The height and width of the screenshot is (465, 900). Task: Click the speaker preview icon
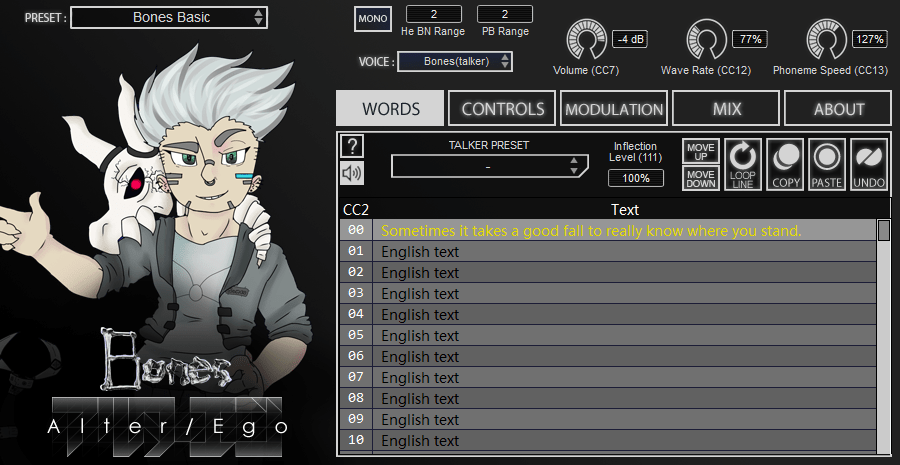tap(352, 173)
